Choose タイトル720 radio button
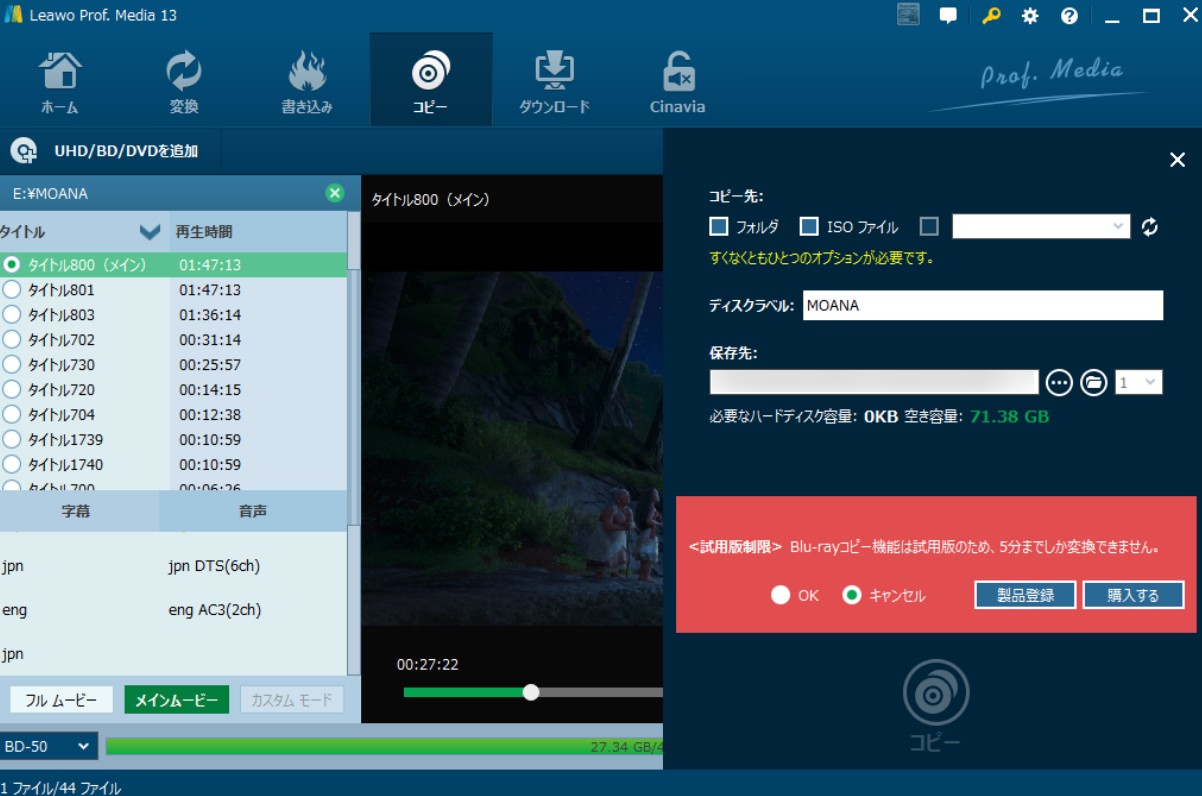 click(12, 390)
